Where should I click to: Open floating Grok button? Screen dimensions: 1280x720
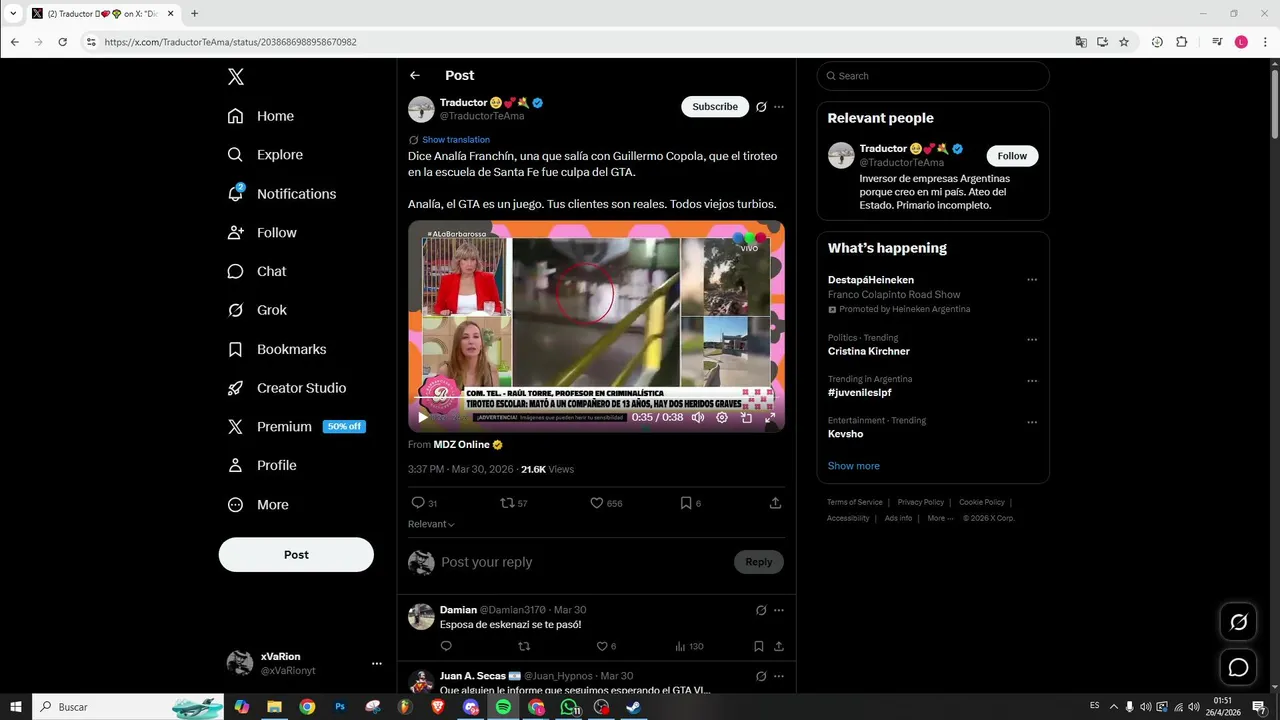point(1238,622)
